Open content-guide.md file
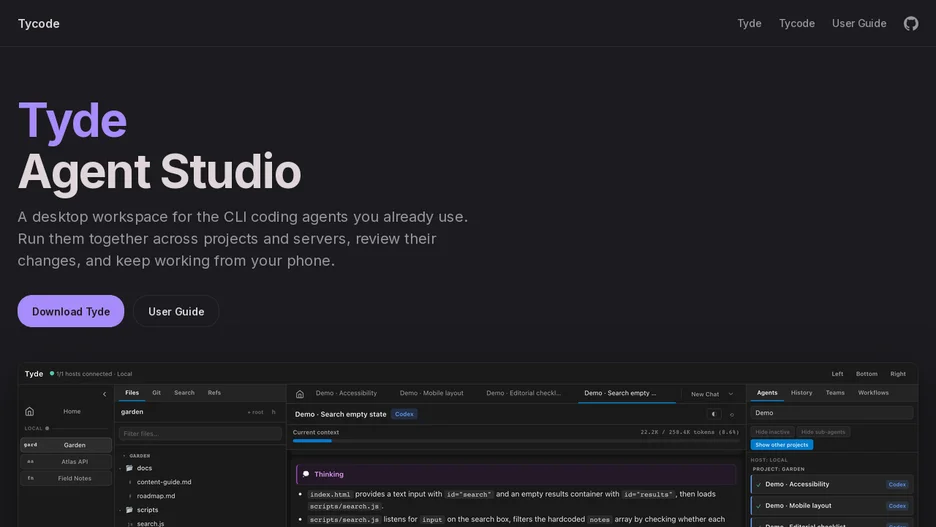Viewport: 936px width, 527px height. [x=164, y=482]
